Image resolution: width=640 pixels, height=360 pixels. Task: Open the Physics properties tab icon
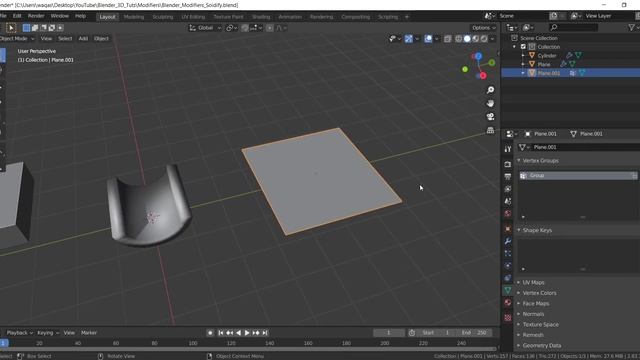point(507,266)
